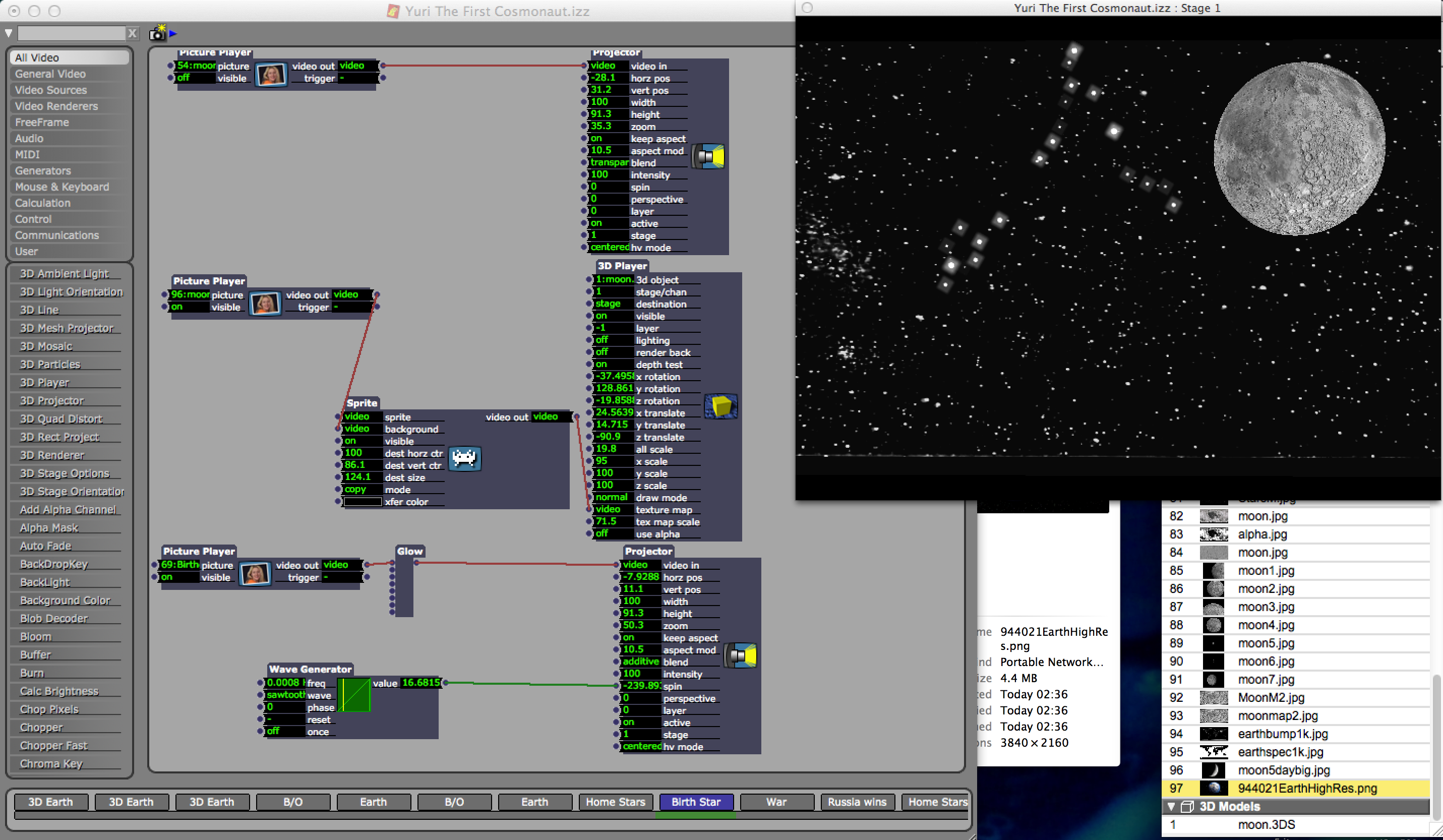This screenshot has height=840, width=1443.
Task: Select the Mouse & Keyboard category
Action: (x=69, y=187)
